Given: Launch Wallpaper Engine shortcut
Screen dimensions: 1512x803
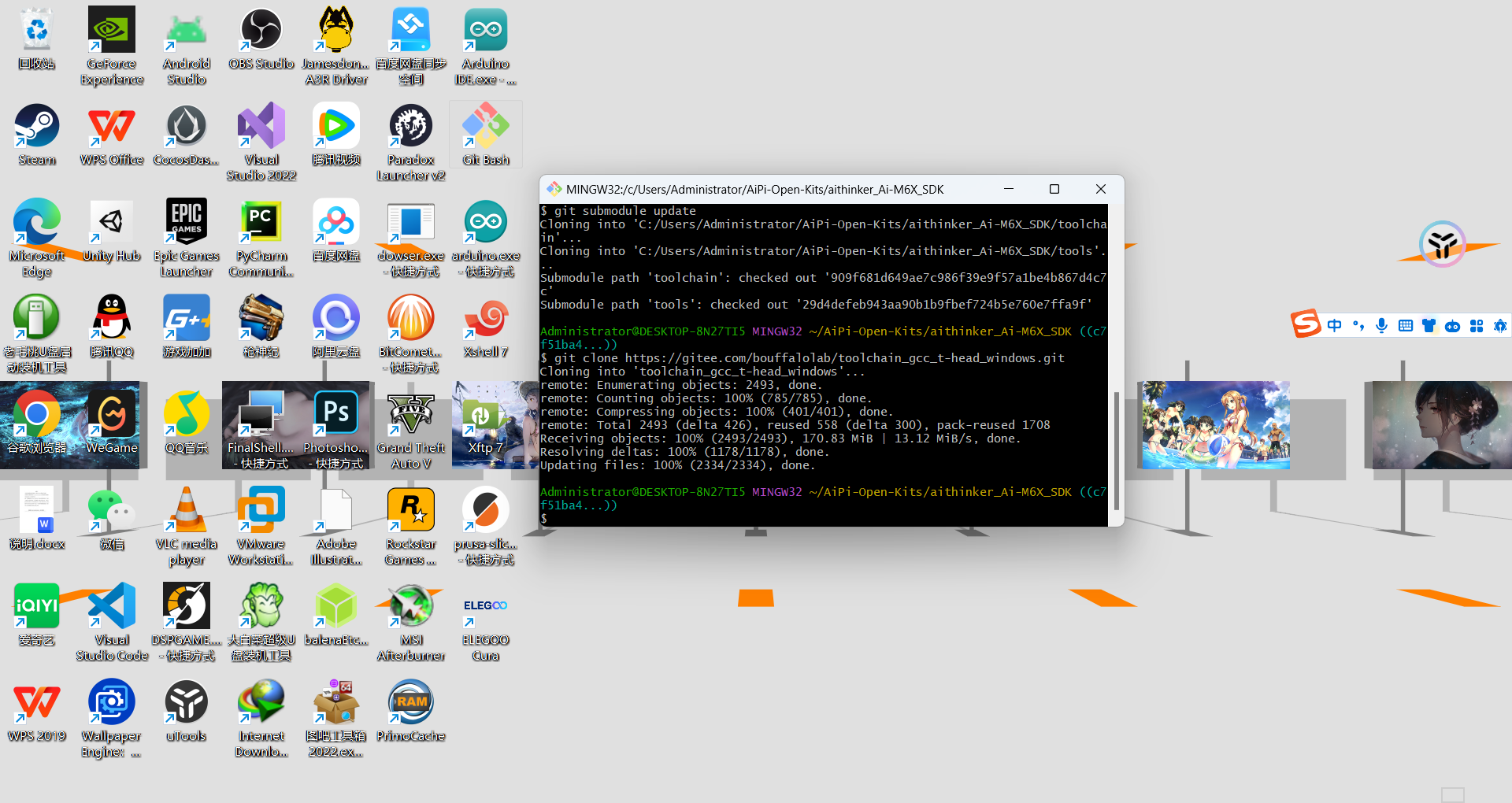Looking at the screenshot, I should [x=112, y=718].
